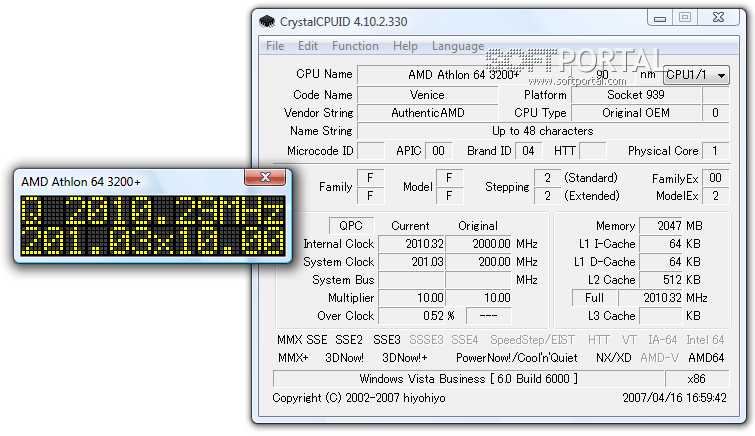The height and width of the screenshot is (436, 755).
Task: Click the greyed SpeedStep/EIST label
Action: (x=532, y=340)
